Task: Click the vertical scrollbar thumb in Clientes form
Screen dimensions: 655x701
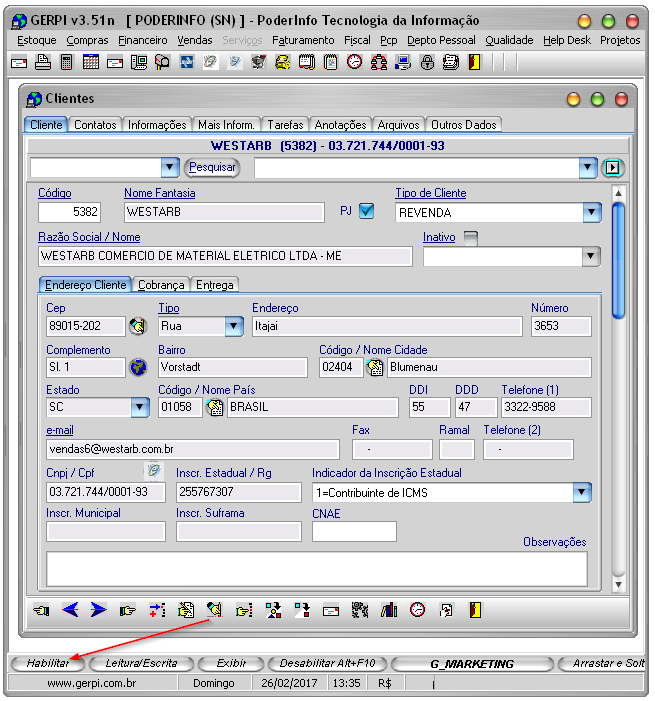Action: point(618,260)
